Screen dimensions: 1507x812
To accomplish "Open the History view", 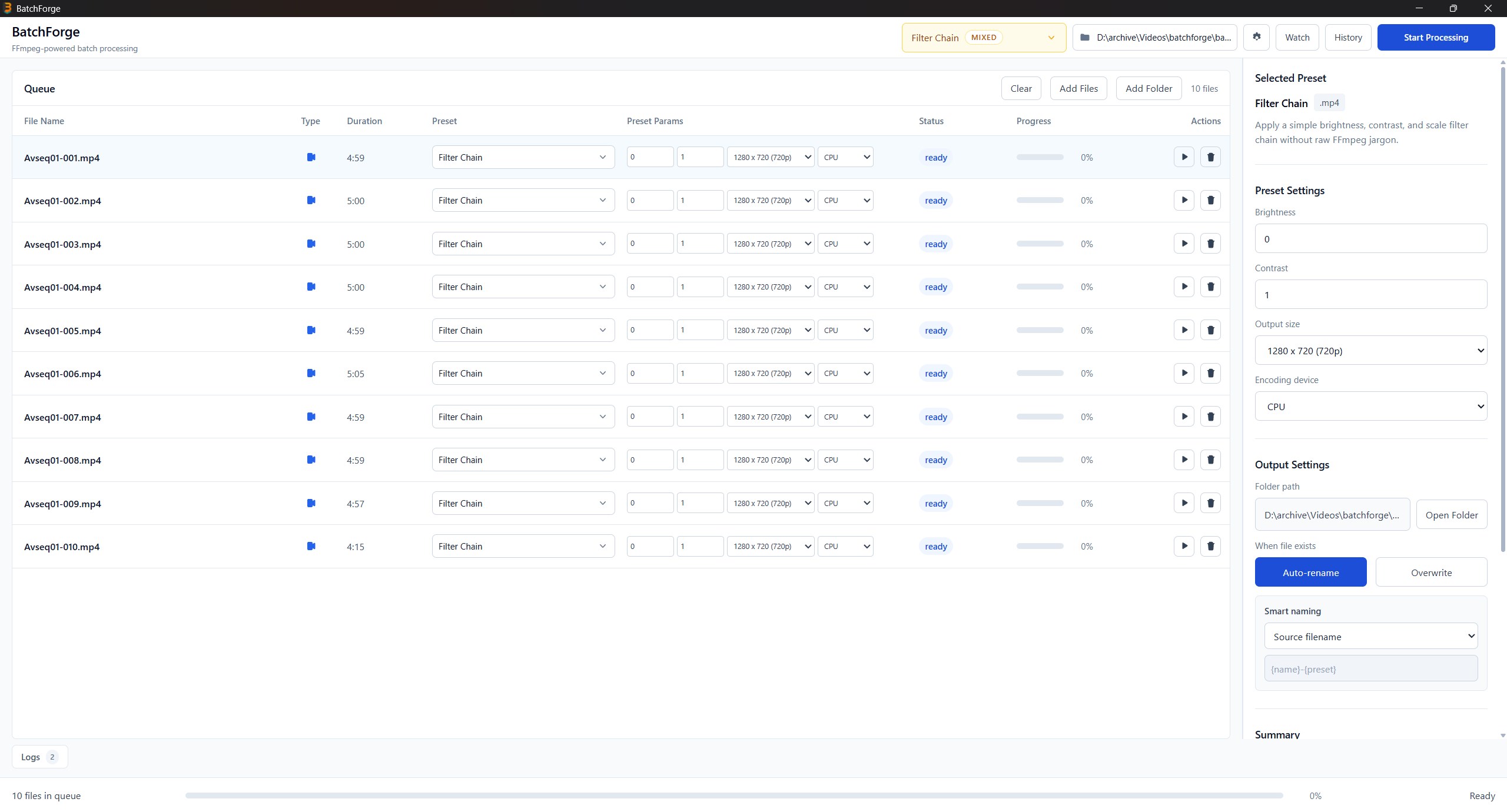I will pyautogui.click(x=1348, y=37).
